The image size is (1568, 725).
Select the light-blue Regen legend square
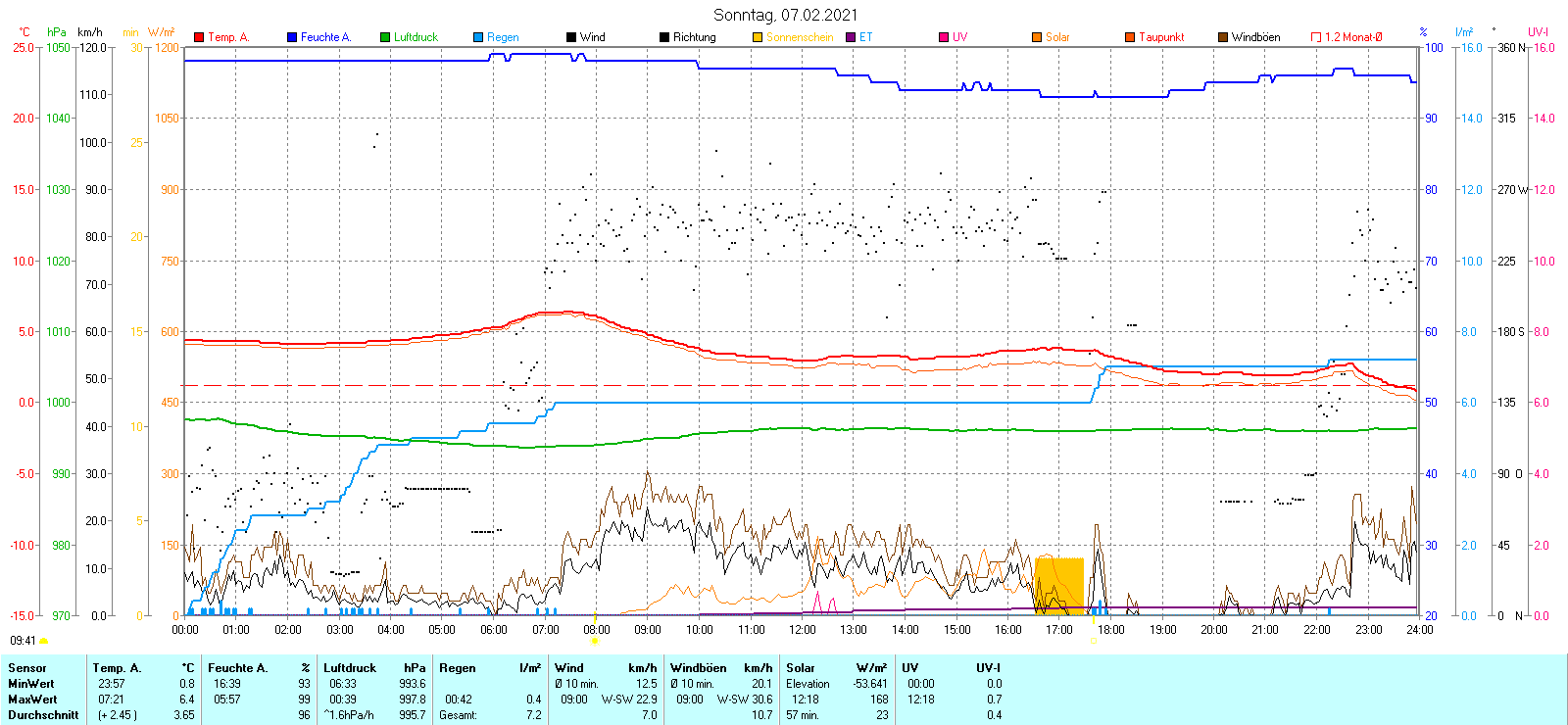[x=478, y=37]
